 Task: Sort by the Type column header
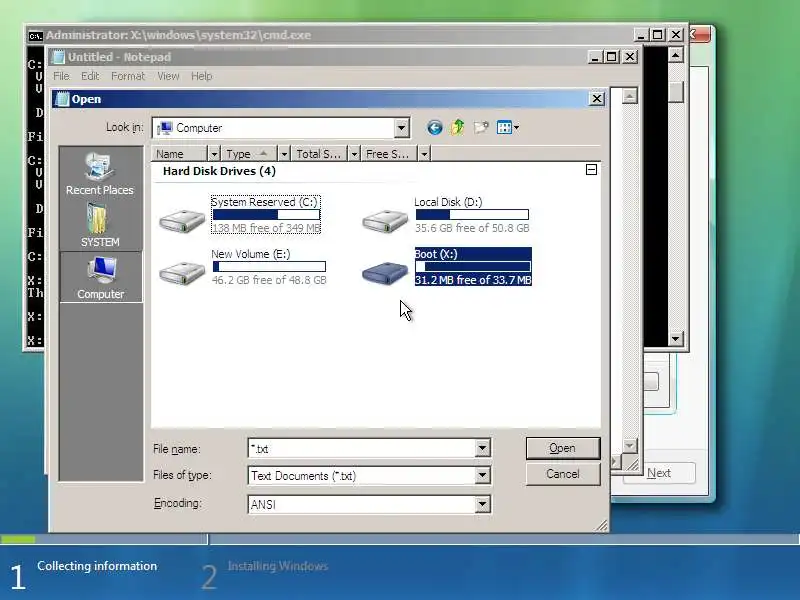249,154
